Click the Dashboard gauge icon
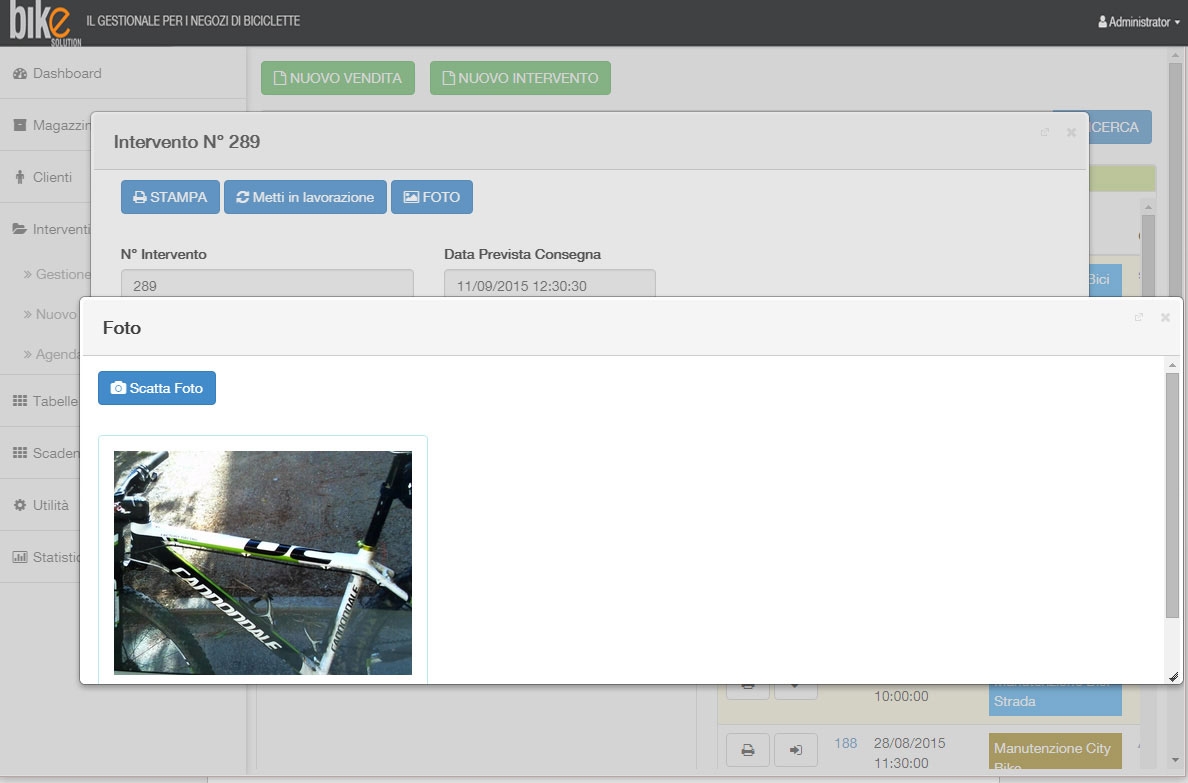1188x783 pixels. point(20,74)
